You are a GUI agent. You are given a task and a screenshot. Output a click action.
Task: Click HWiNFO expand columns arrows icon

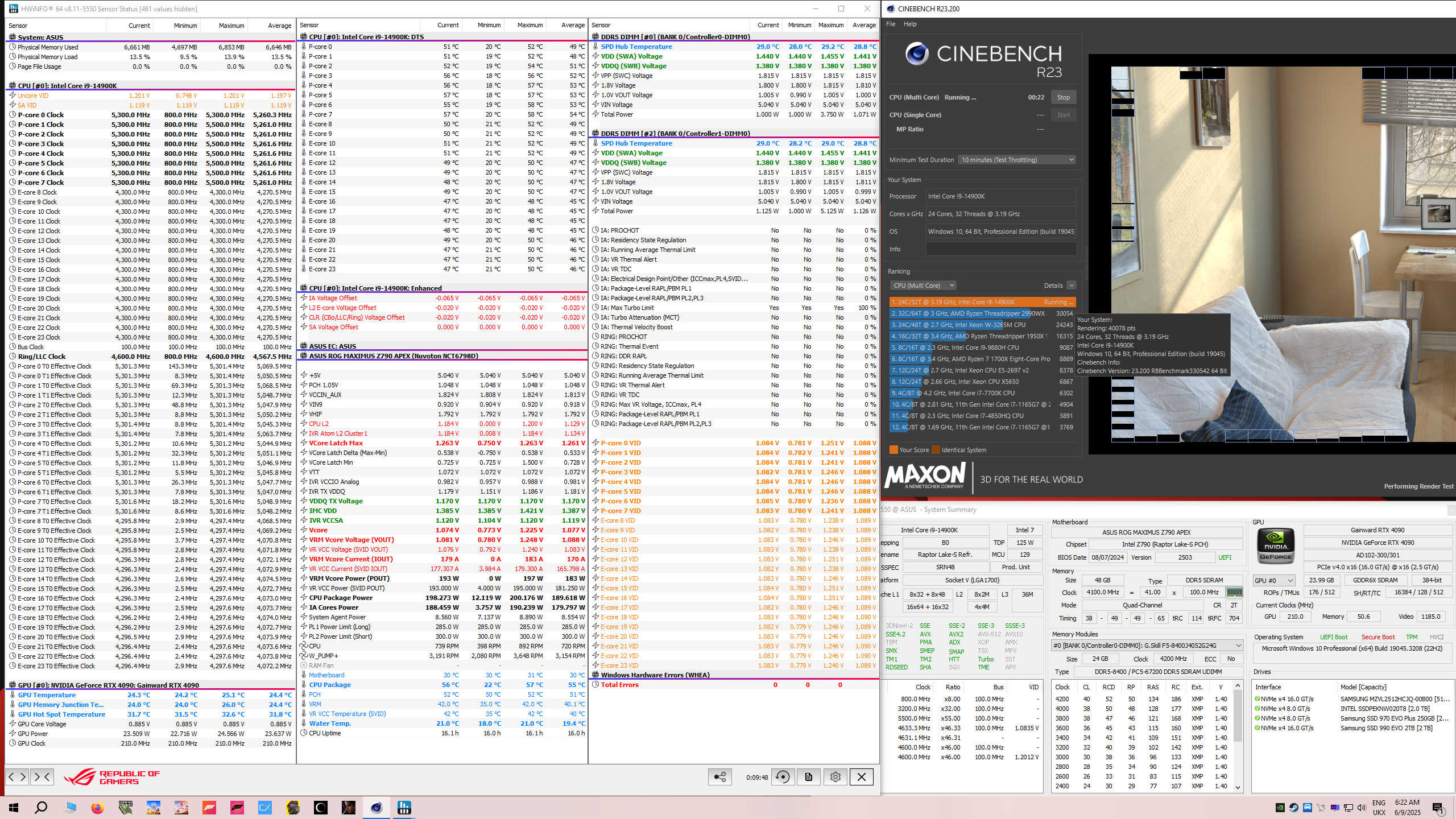(x=17, y=776)
